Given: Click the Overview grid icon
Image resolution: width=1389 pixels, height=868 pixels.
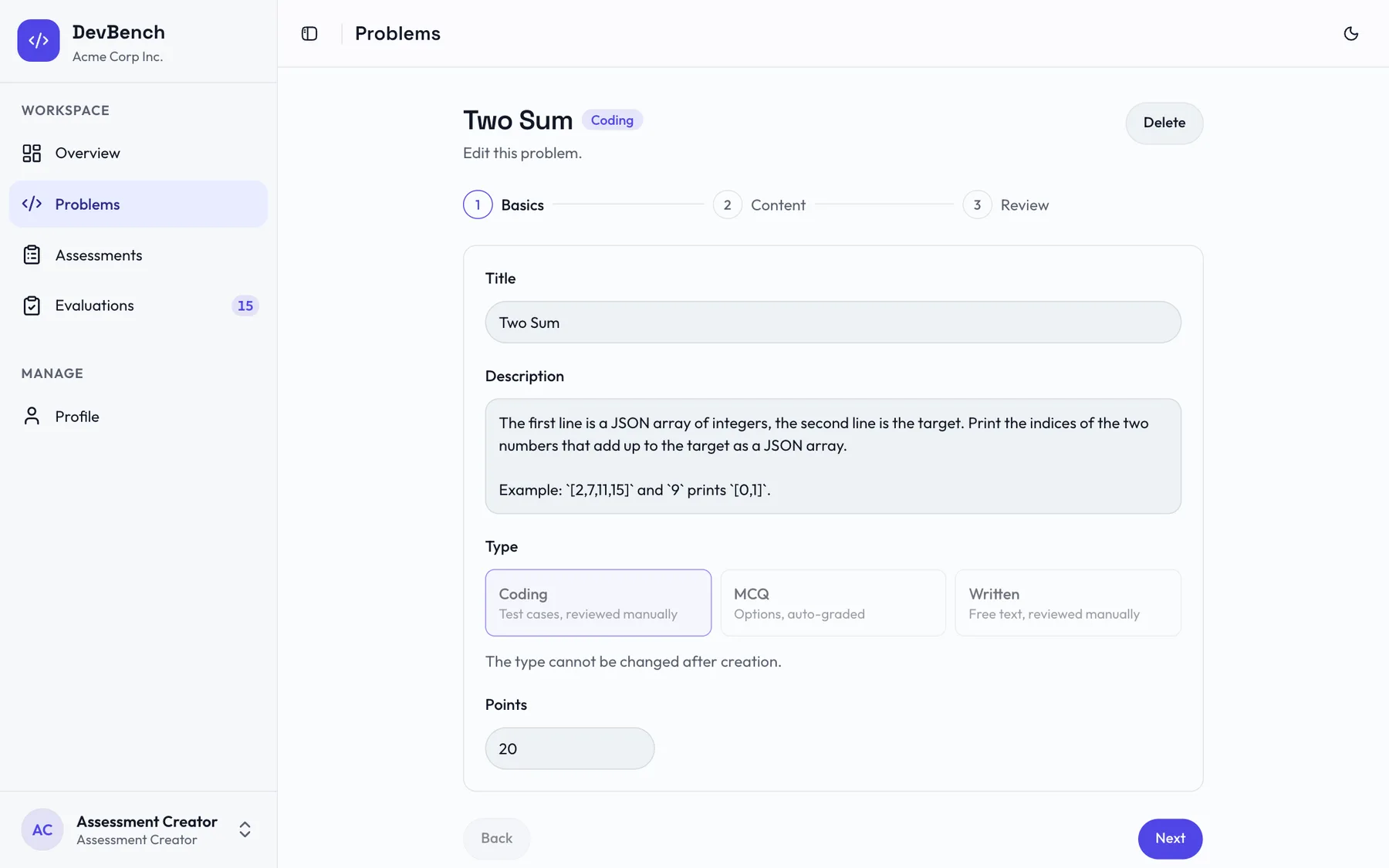Looking at the screenshot, I should pos(32,153).
